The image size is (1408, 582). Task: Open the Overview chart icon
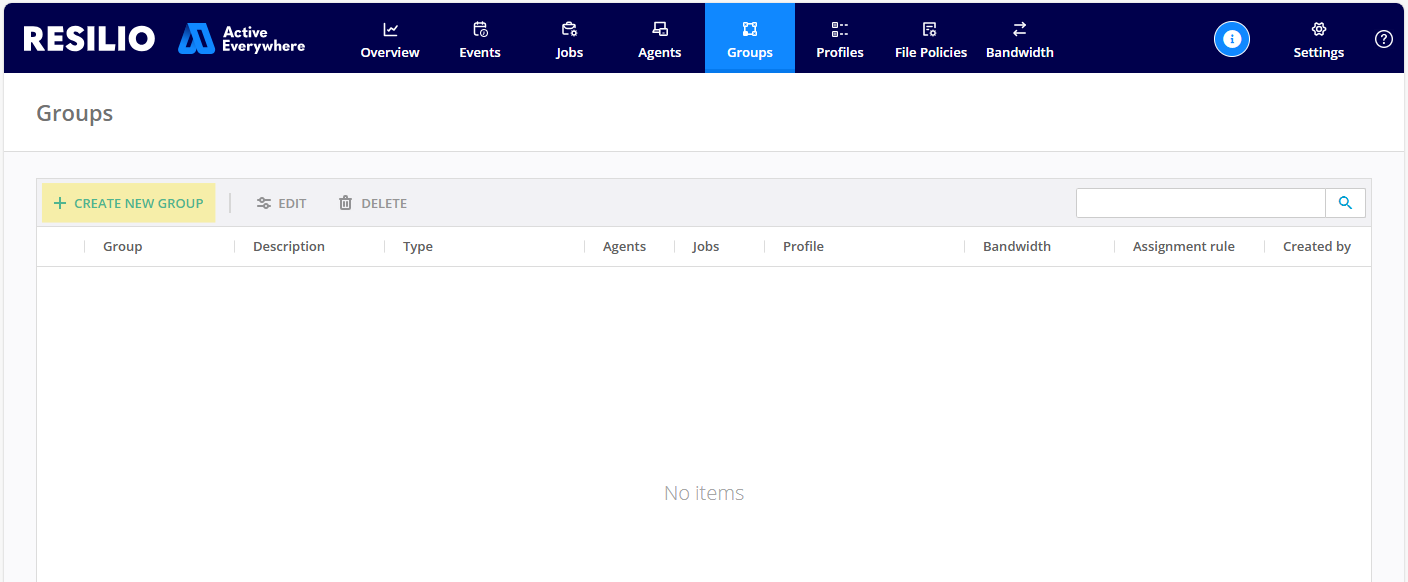[x=390, y=30]
